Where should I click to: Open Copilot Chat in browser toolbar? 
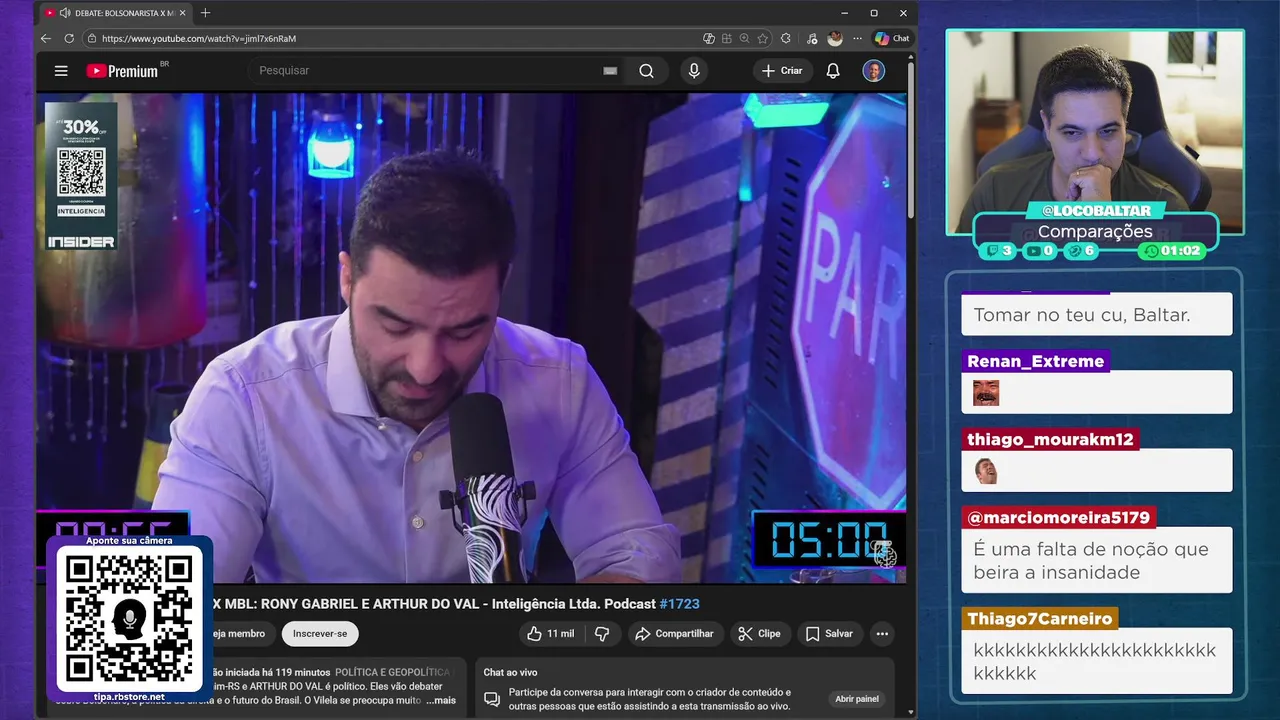892,38
